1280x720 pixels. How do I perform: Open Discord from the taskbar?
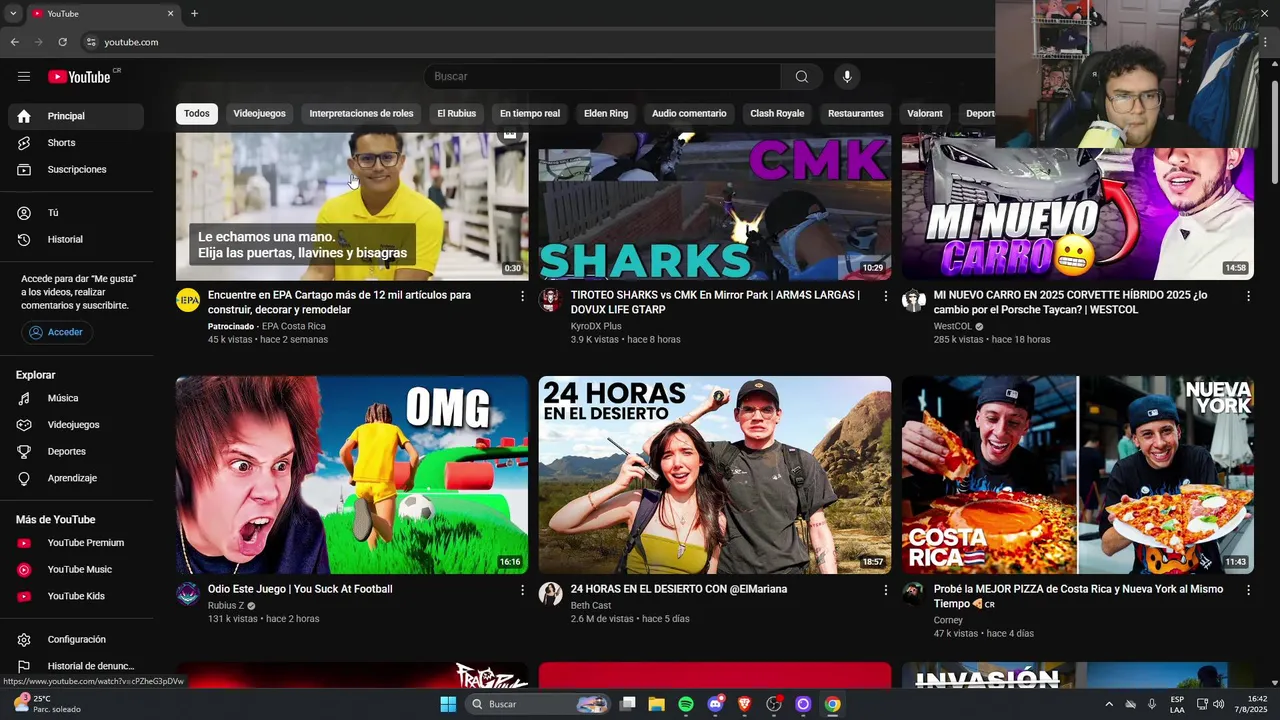(715, 704)
